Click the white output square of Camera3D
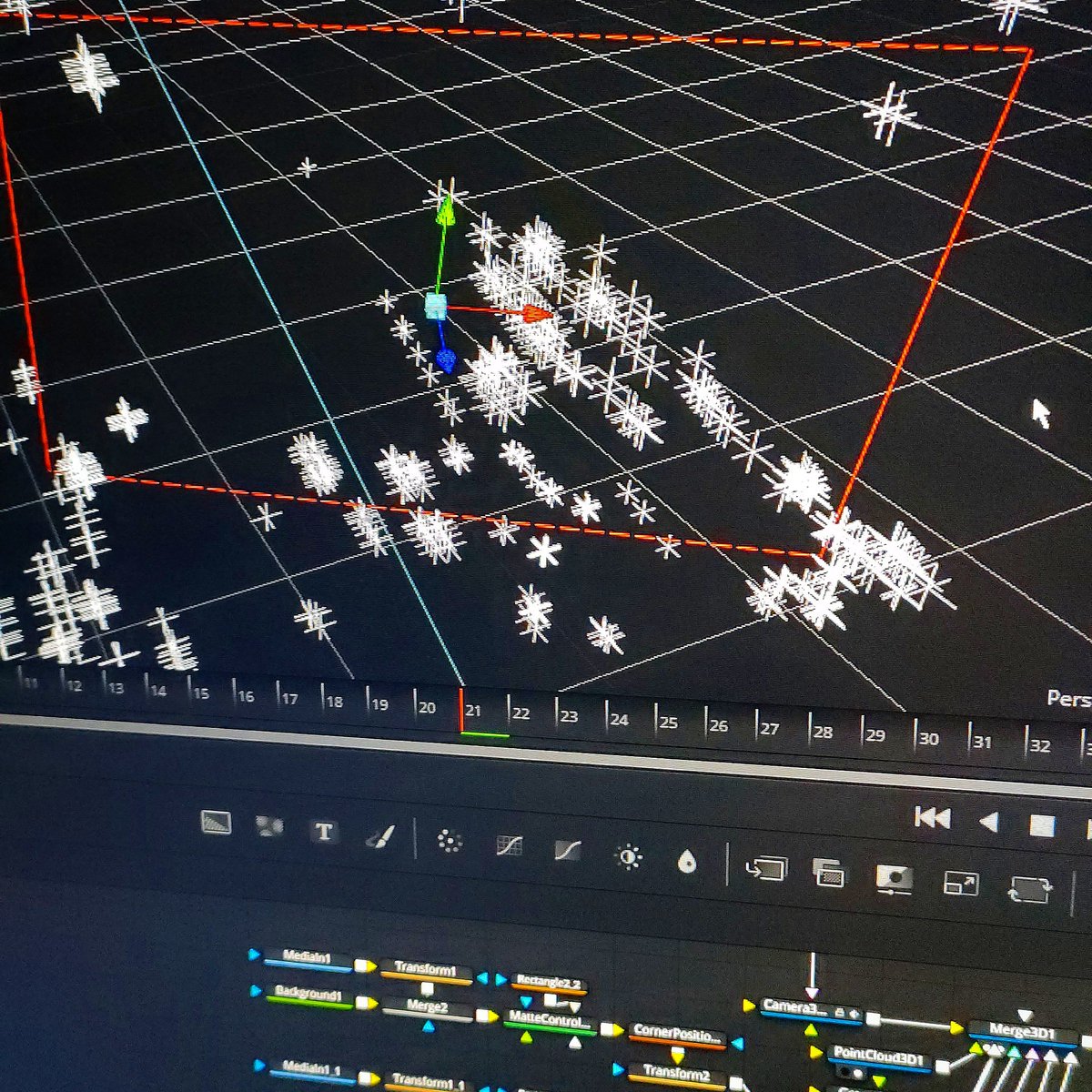This screenshot has width=1092, height=1092. (x=872, y=1018)
